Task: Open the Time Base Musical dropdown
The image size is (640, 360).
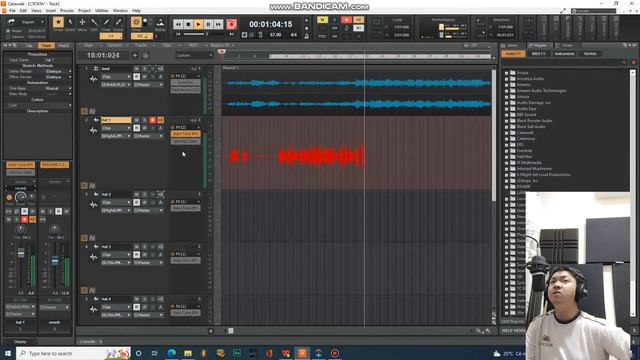Action: click(57, 88)
